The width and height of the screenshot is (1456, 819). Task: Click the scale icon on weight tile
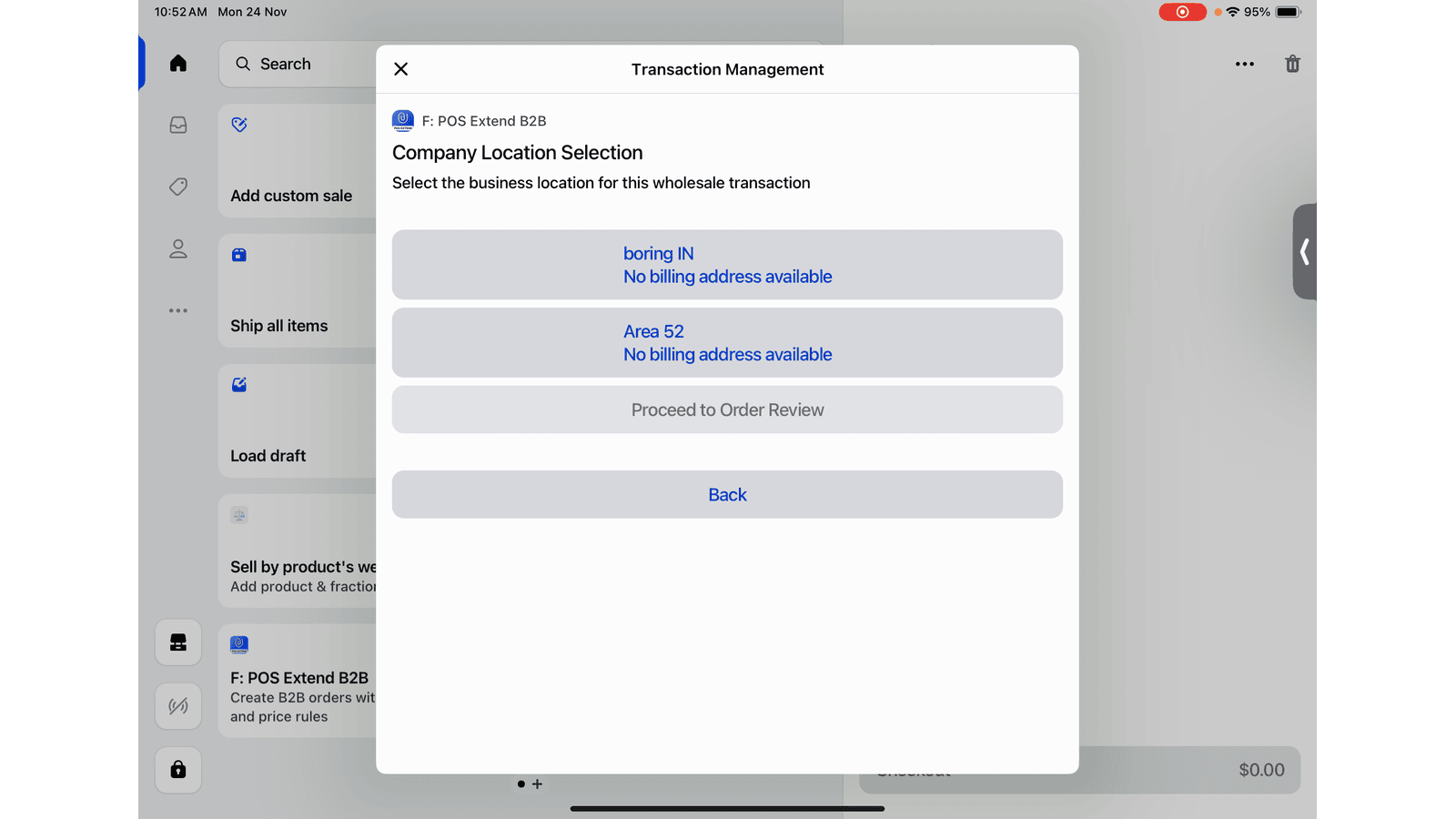pyautogui.click(x=239, y=515)
